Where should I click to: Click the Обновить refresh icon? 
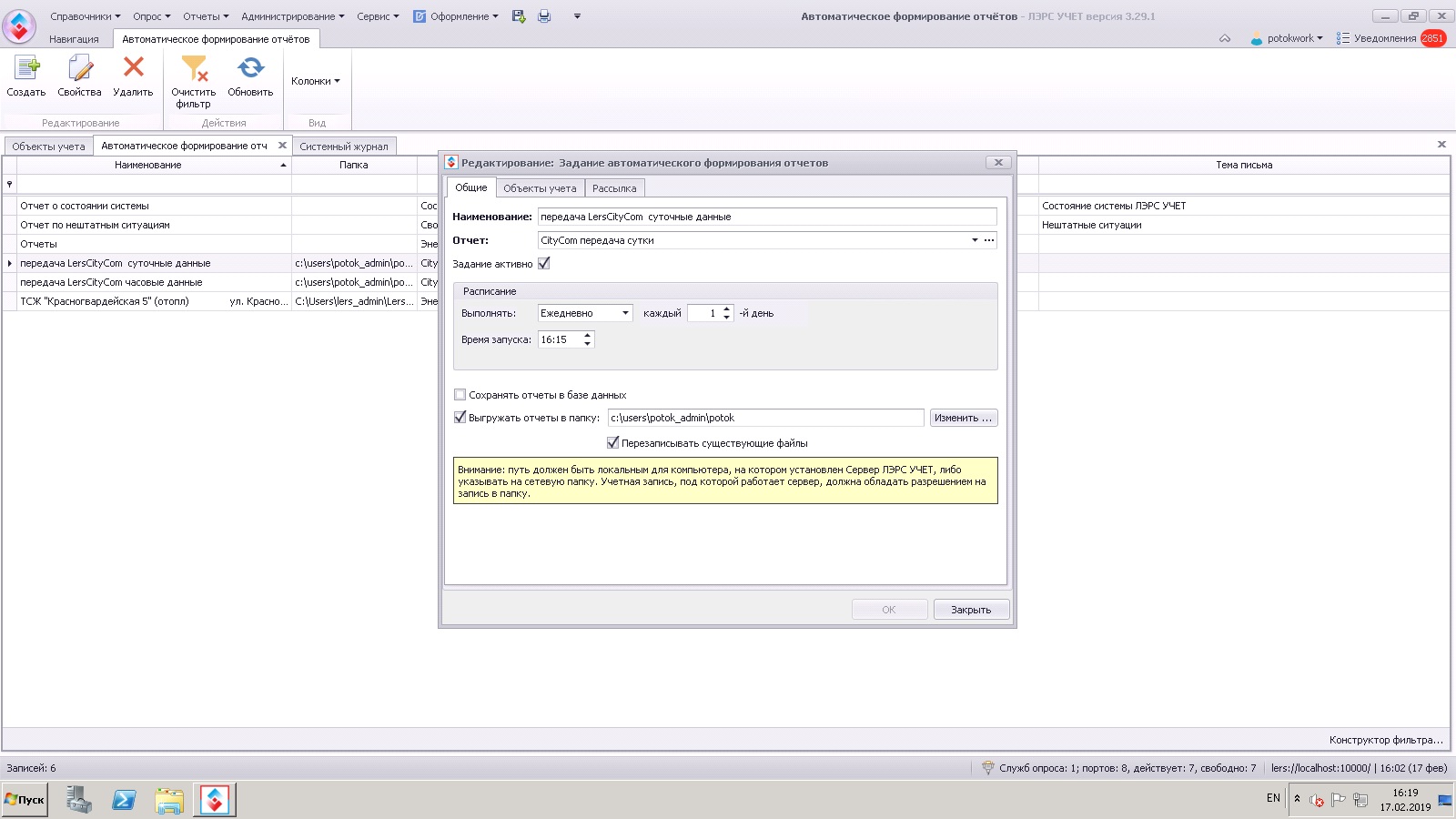click(x=250, y=68)
